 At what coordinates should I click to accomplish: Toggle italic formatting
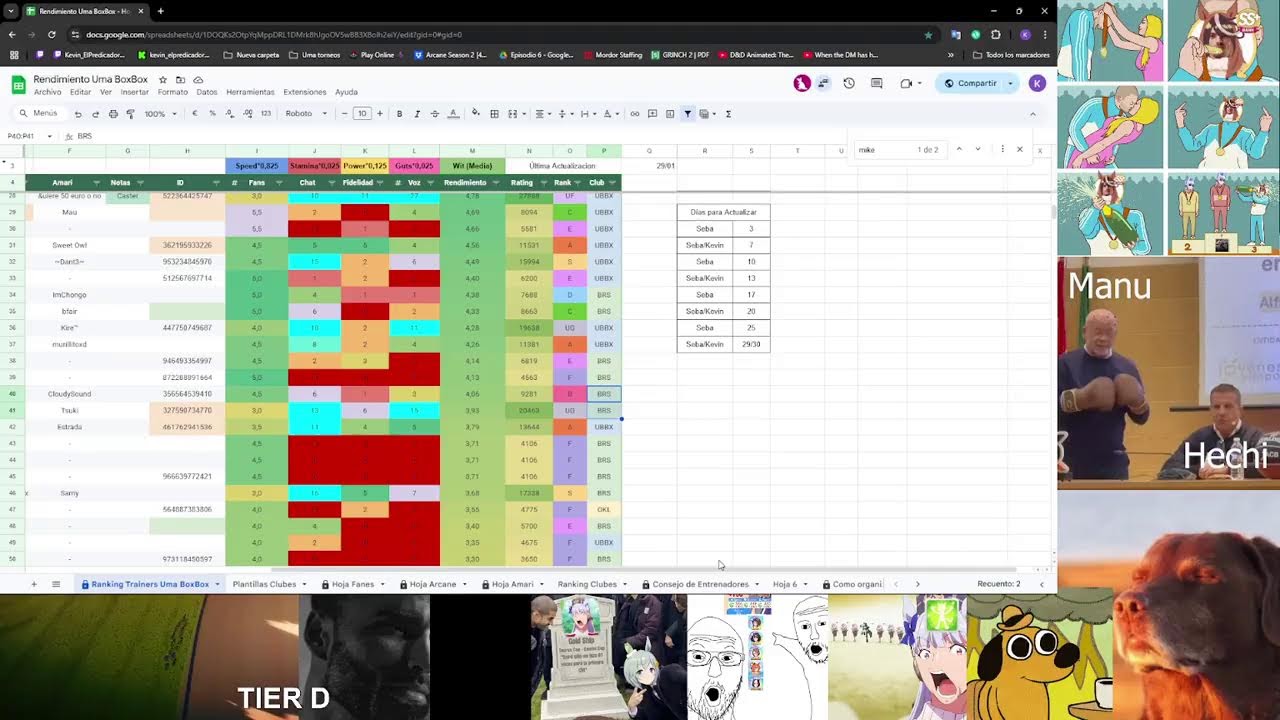[416, 114]
